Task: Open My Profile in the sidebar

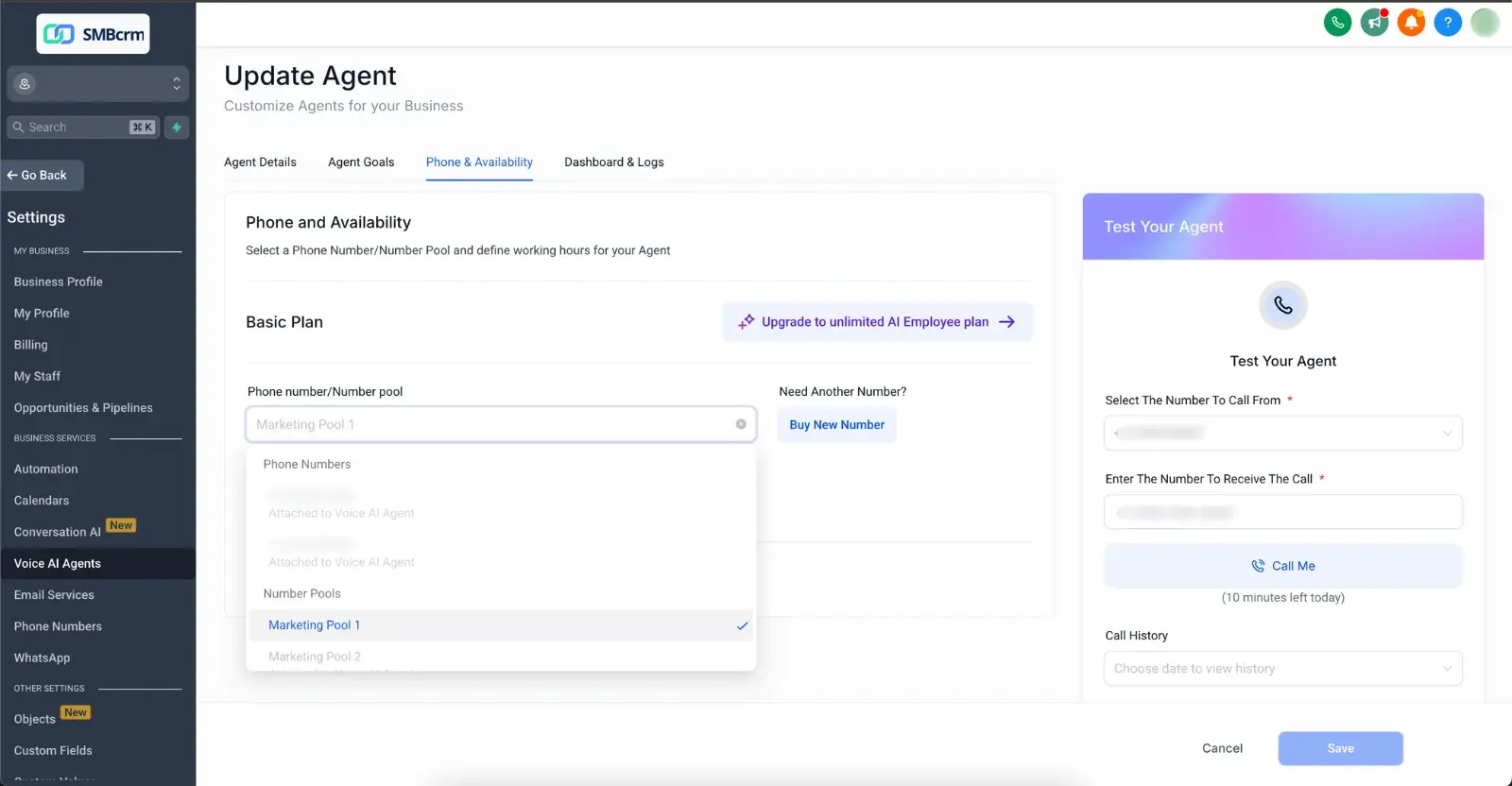Action: [x=42, y=313]
